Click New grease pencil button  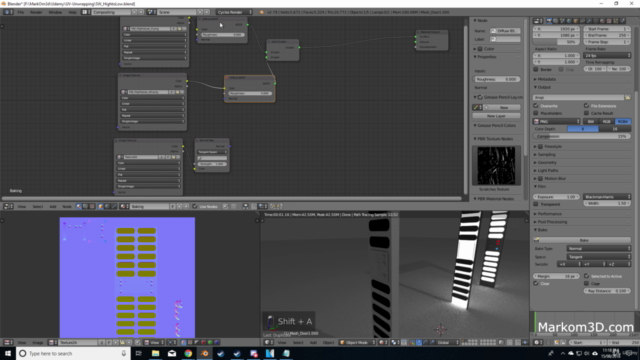(504, 108)
